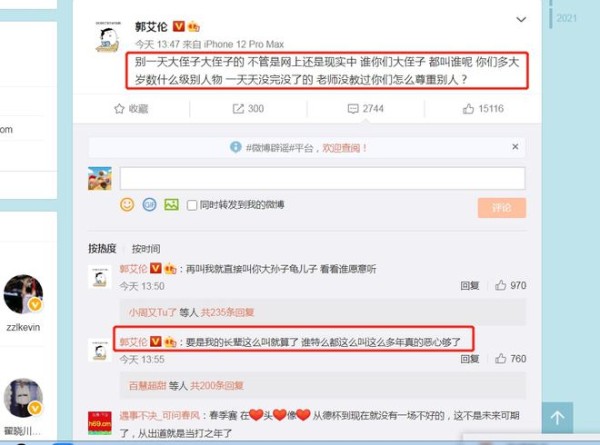Open the emoji picker in comment box
Screen dimensions: 600x445
click(127, 204)
